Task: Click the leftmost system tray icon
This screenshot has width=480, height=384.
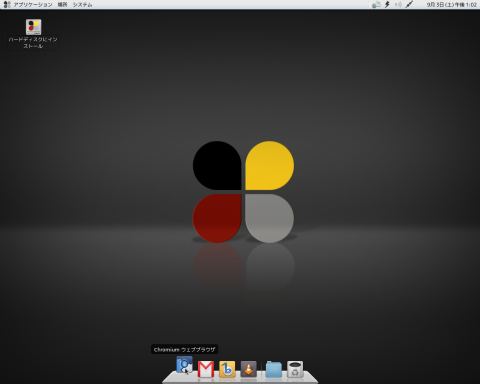Action: [x=376, y=5]
